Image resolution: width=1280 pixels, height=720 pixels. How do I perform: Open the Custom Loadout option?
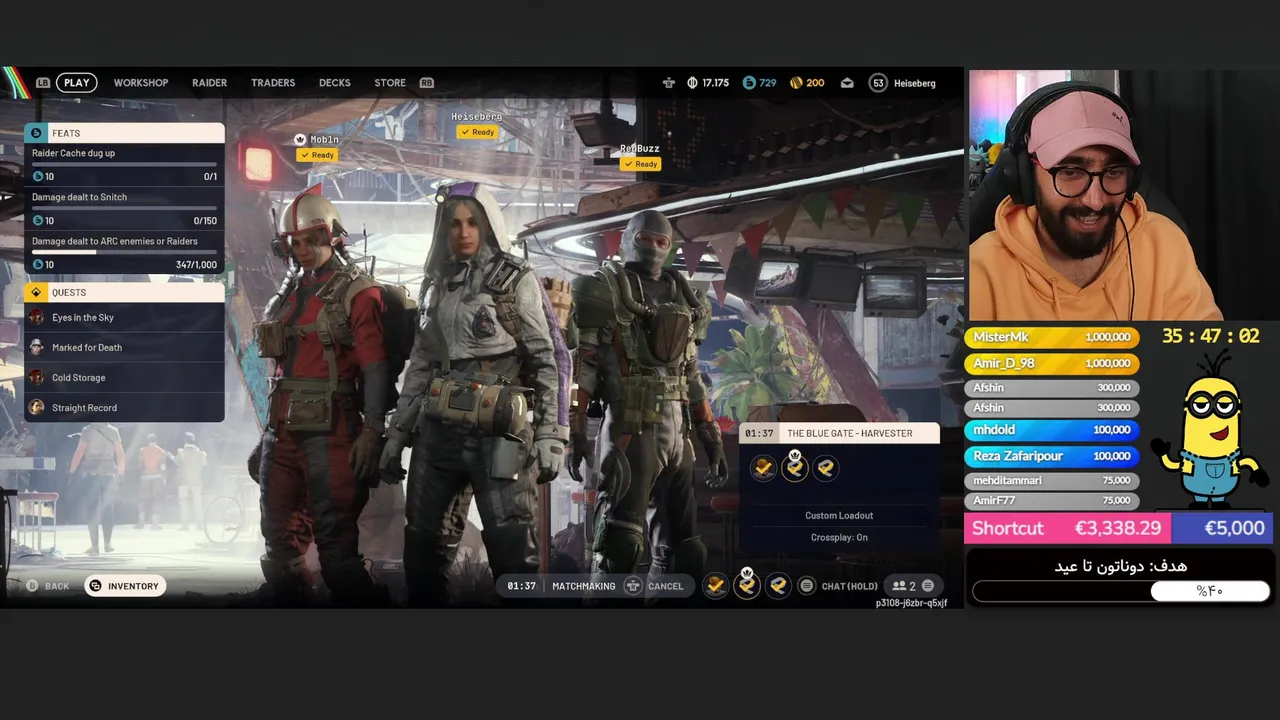point(839,515)
